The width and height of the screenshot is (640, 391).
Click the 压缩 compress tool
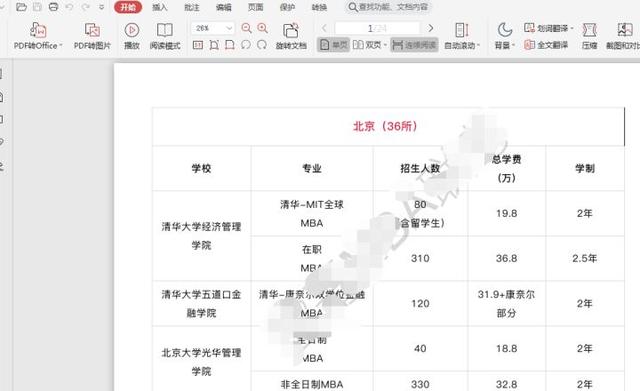pyautogui.click(x=589, y=36)
